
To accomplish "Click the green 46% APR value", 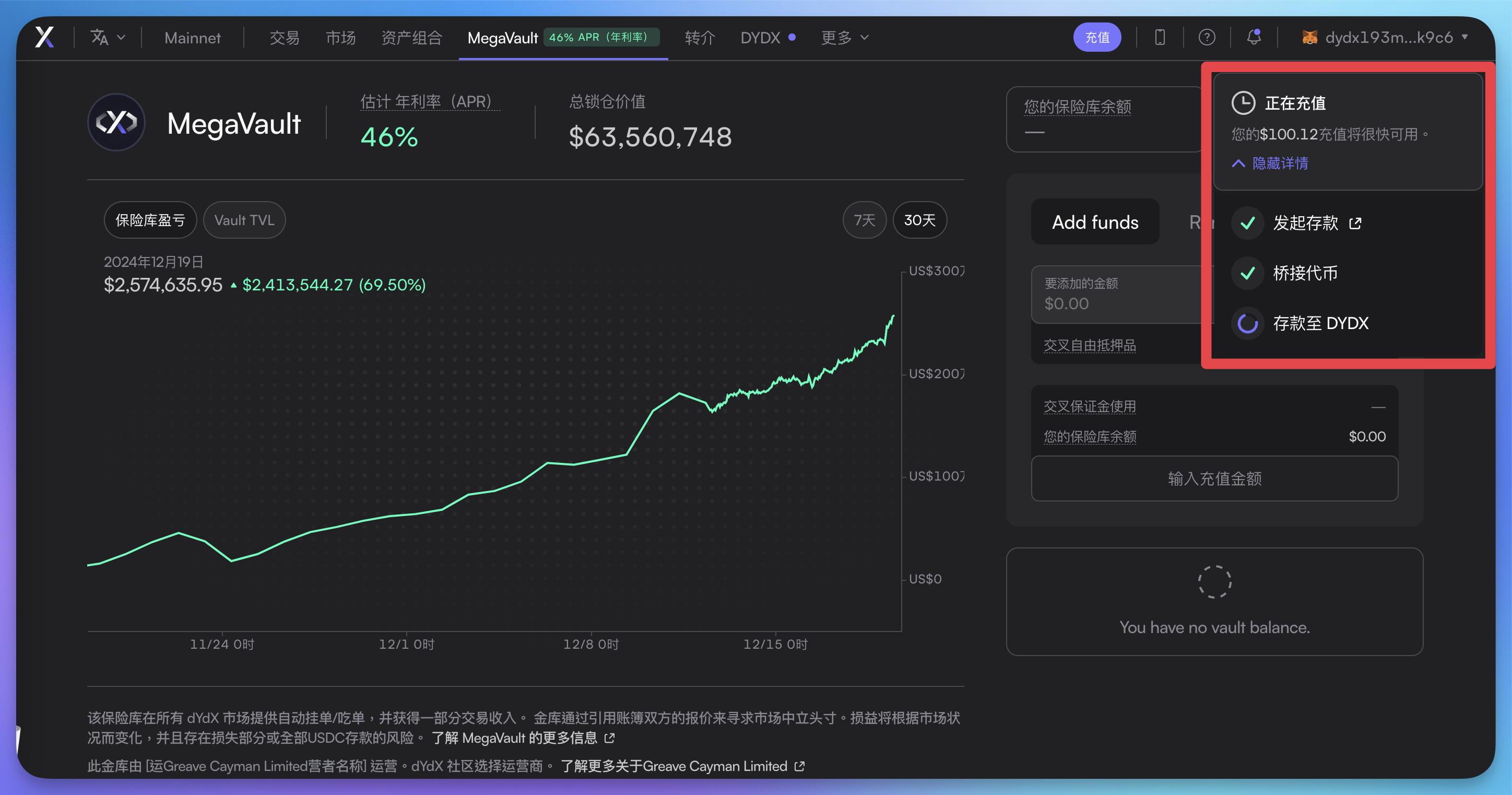I will click(389, 137).
